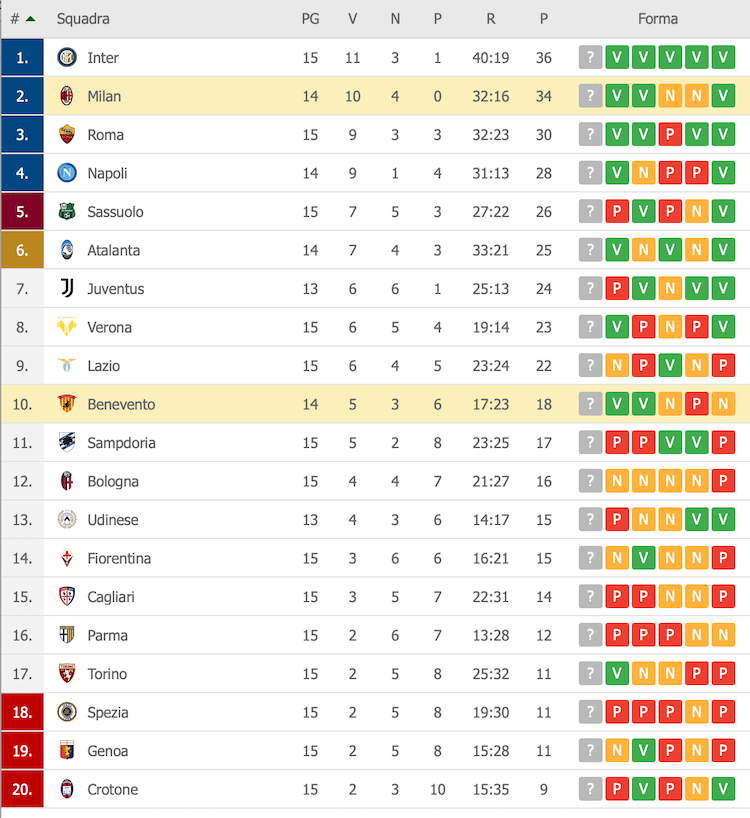Screen dimensions: 750x818
Task: Click the Roma club crest icon
Action: click(67, 135)
